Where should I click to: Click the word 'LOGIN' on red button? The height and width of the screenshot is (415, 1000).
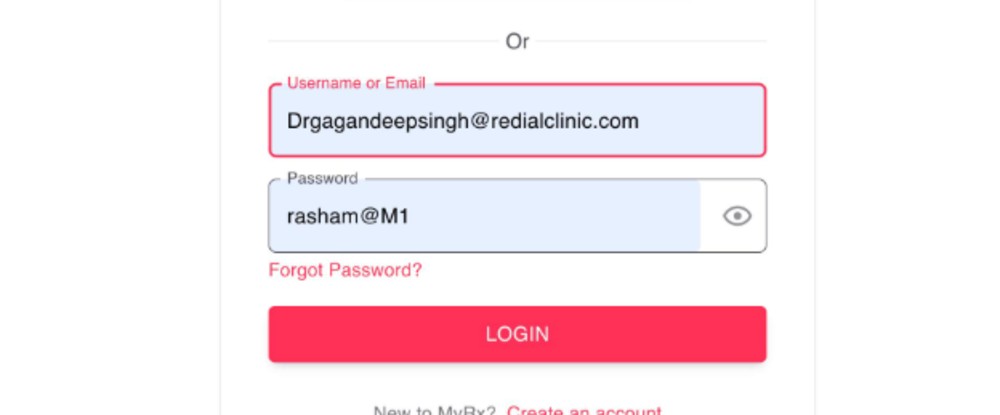point(517,334)
